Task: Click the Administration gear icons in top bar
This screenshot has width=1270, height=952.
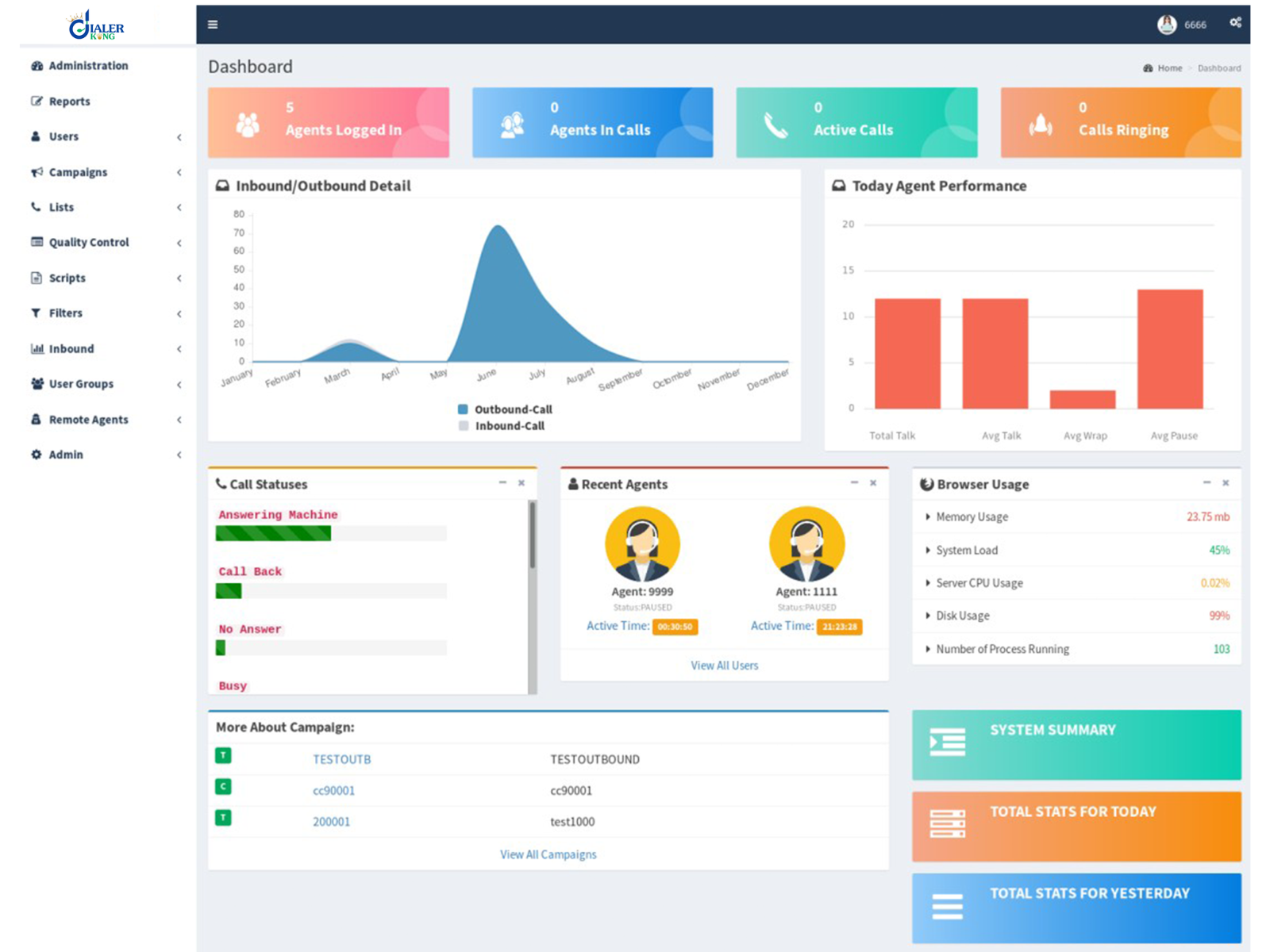Action: click(x=1235, y=23)
